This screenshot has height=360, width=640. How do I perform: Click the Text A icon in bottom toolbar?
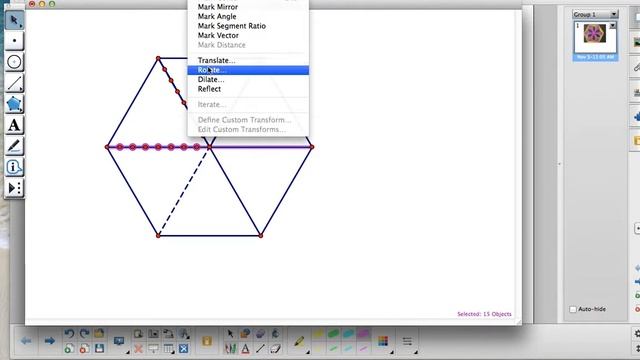(245, 349)
